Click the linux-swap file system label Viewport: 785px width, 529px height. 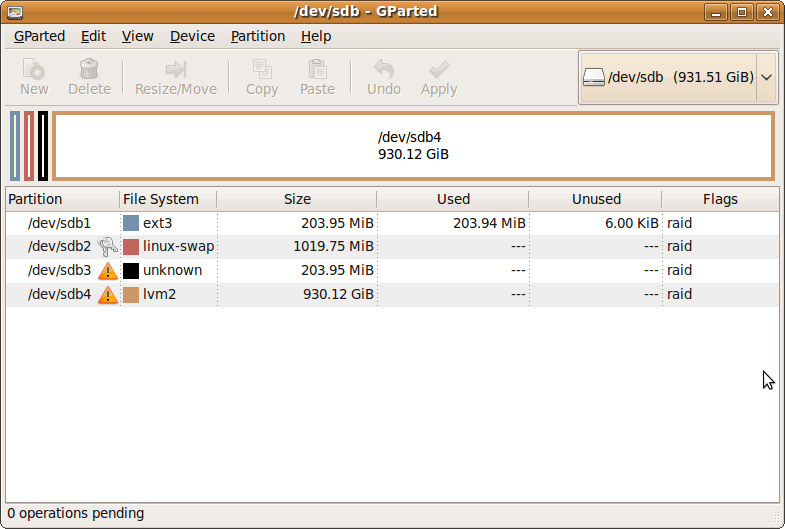click(x=179, y=246)
